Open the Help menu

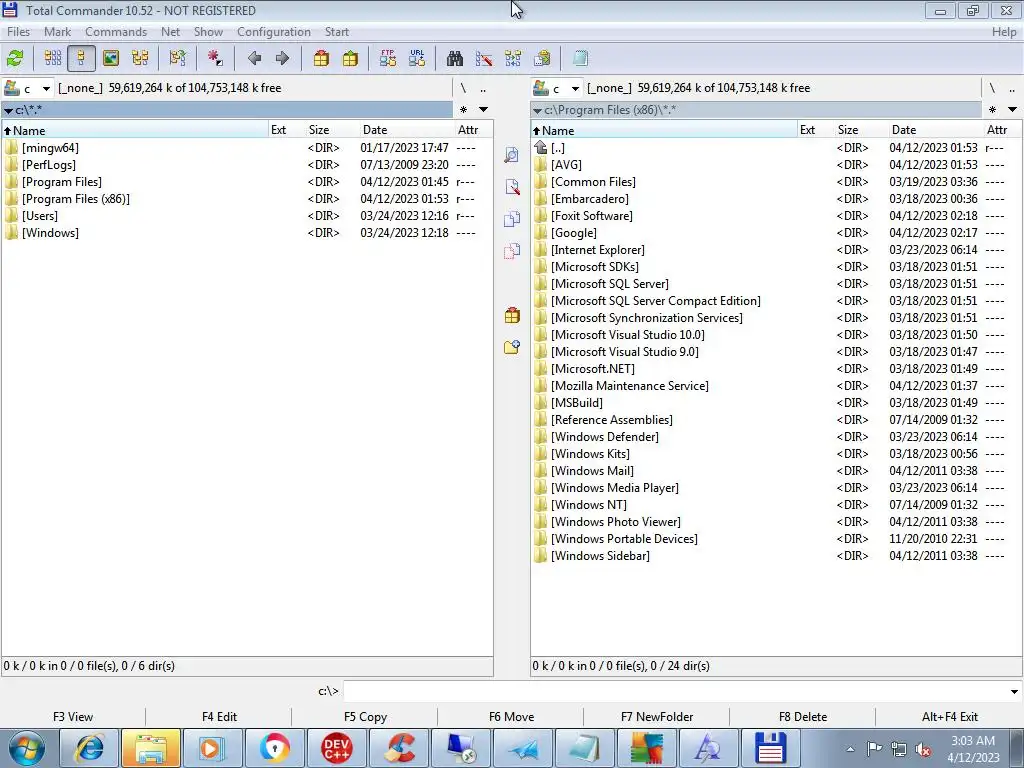pyautogui.click(x=1004, y=31)
